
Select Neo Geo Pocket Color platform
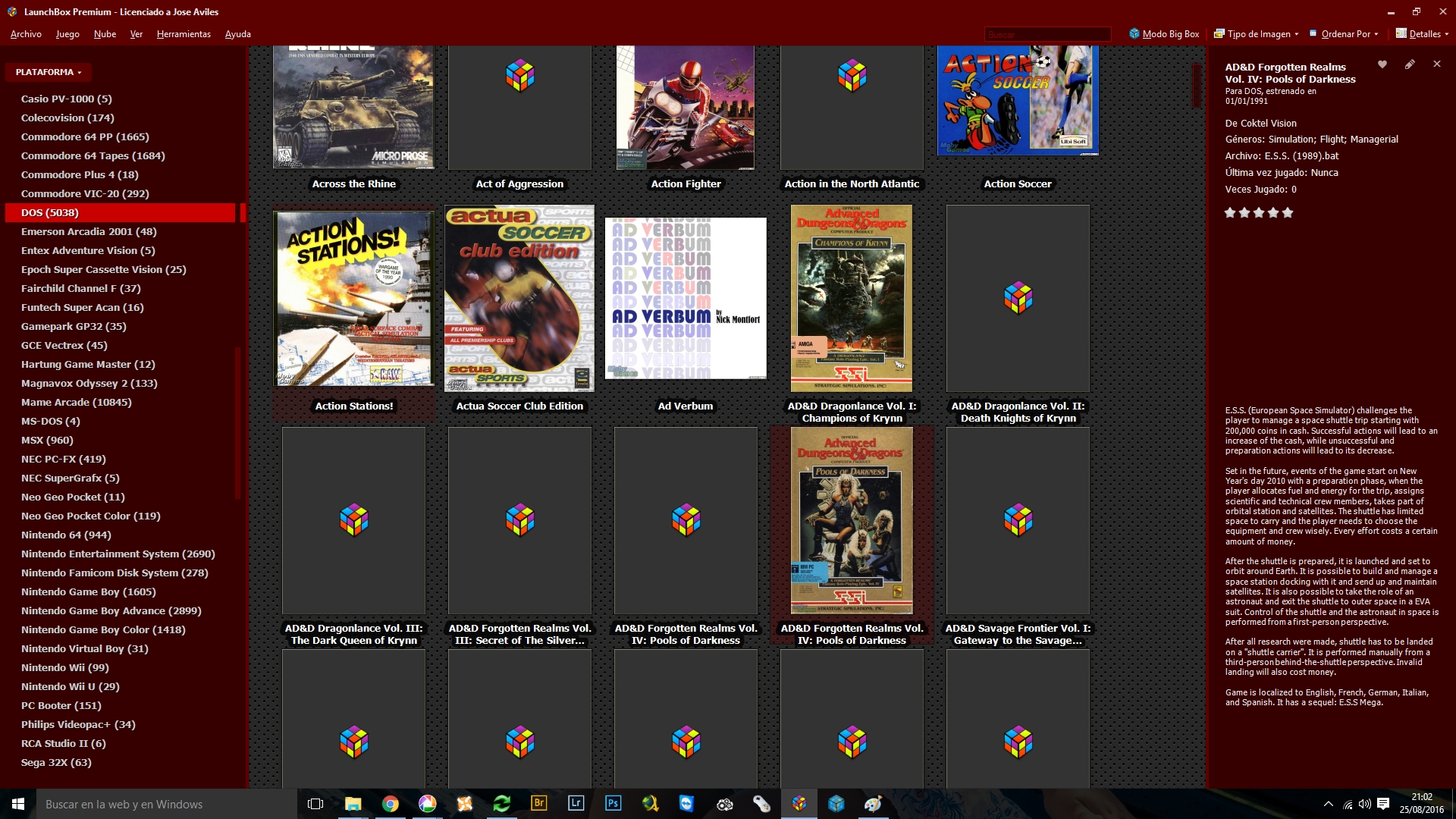coord(91,516)
